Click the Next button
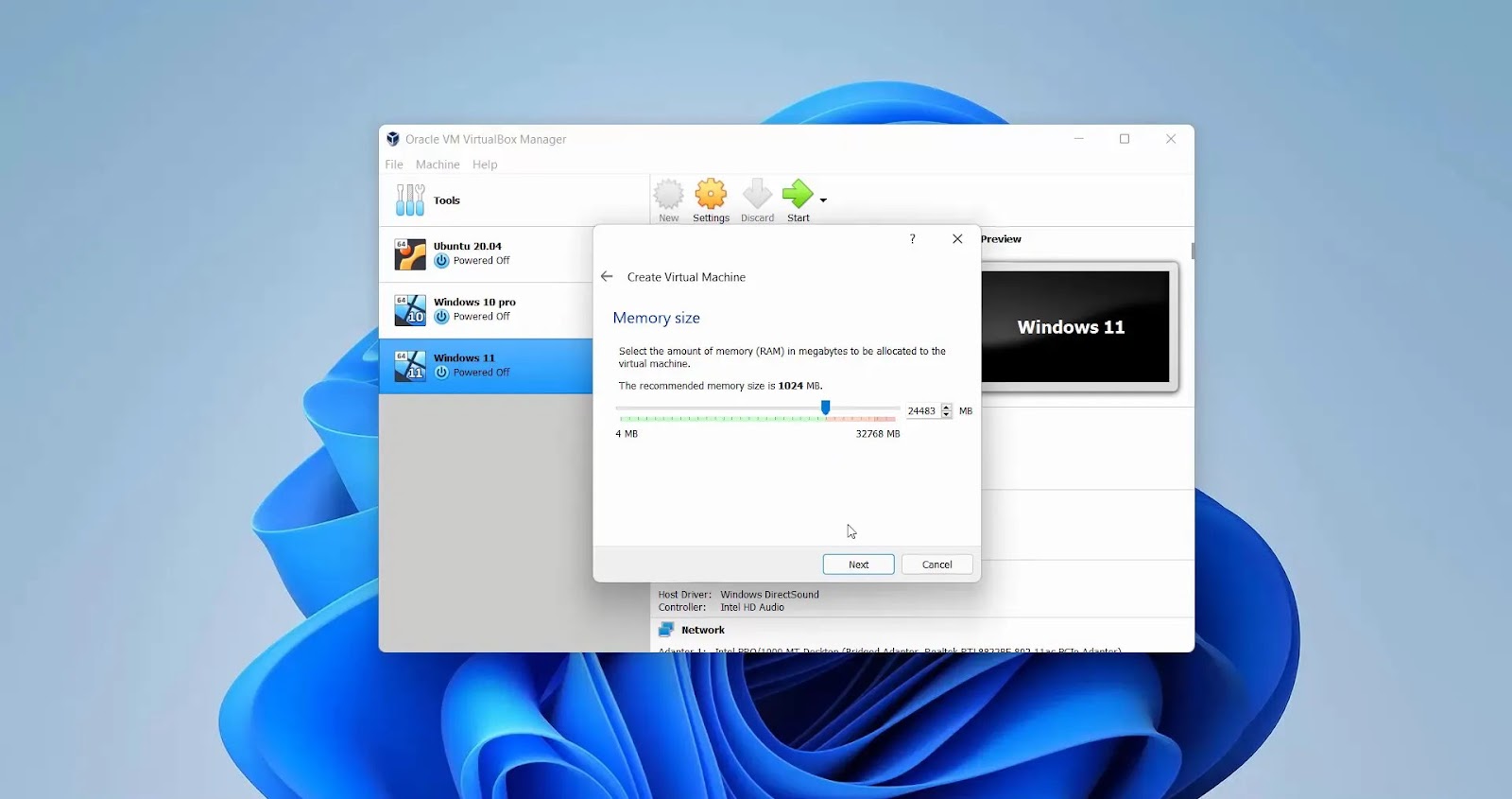Screen dimensions: 1512x799 pos(858,565)
